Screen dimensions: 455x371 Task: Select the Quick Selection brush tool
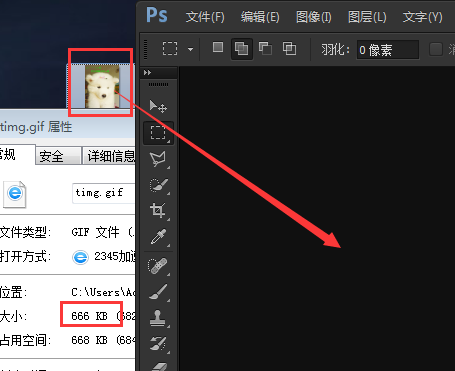pyautogui.click(x=158, y=185)
